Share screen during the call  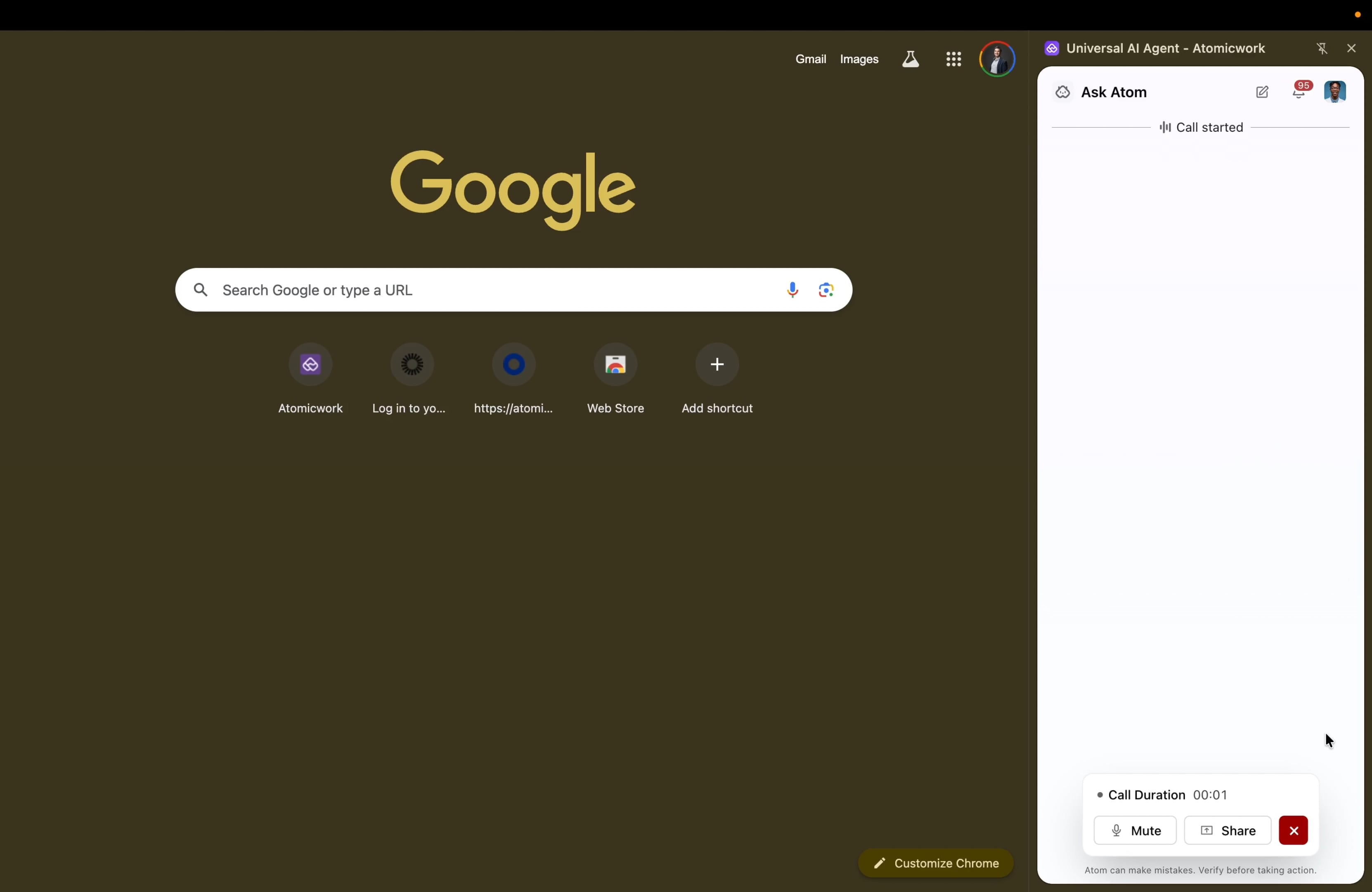pyautogui.click(x=1228, y=831)
